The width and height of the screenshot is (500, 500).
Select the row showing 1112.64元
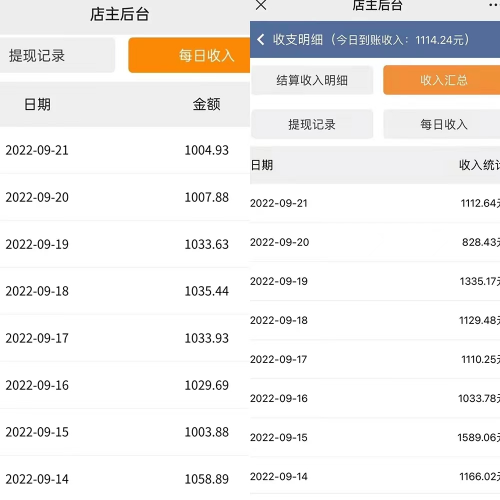[375, 203]
